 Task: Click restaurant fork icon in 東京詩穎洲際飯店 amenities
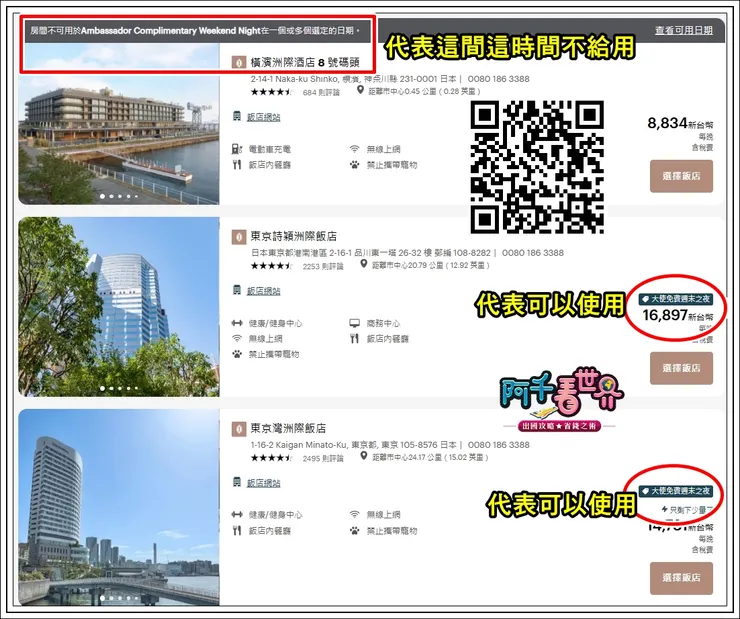[354, 339]
